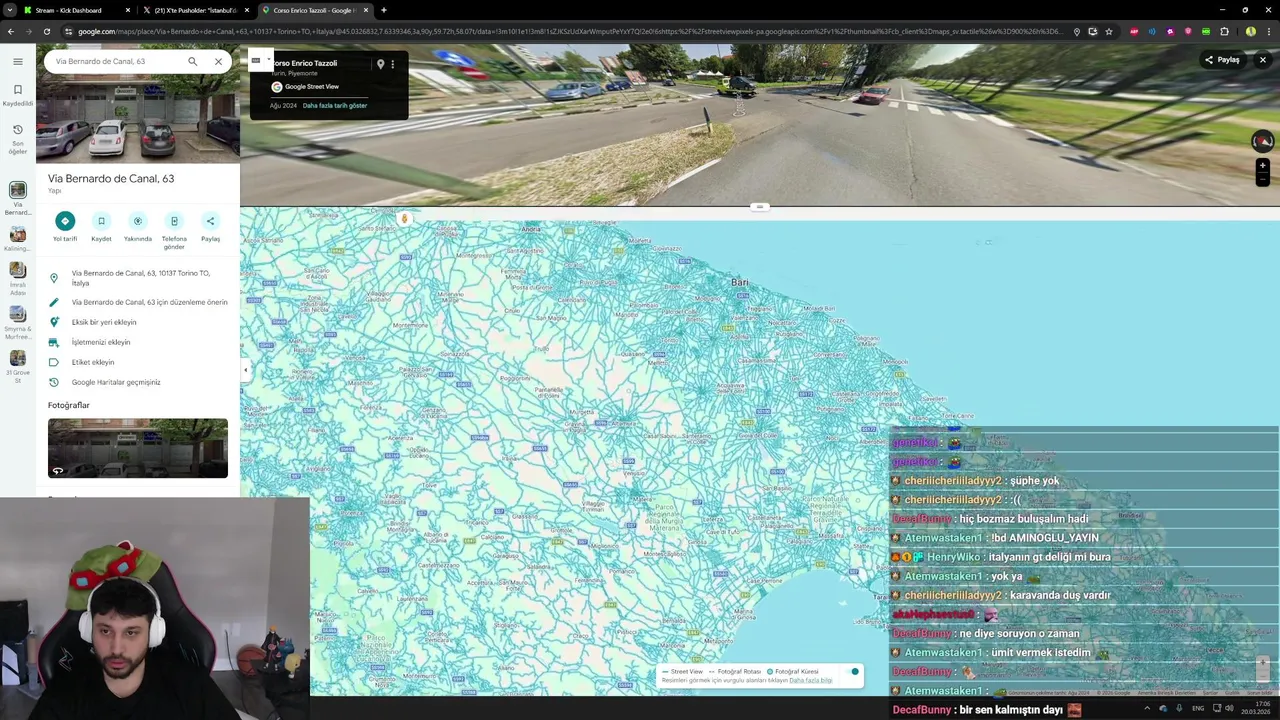The image size is (1280, 720).
Task: Click the browser address bar URL
Action: 570,31
